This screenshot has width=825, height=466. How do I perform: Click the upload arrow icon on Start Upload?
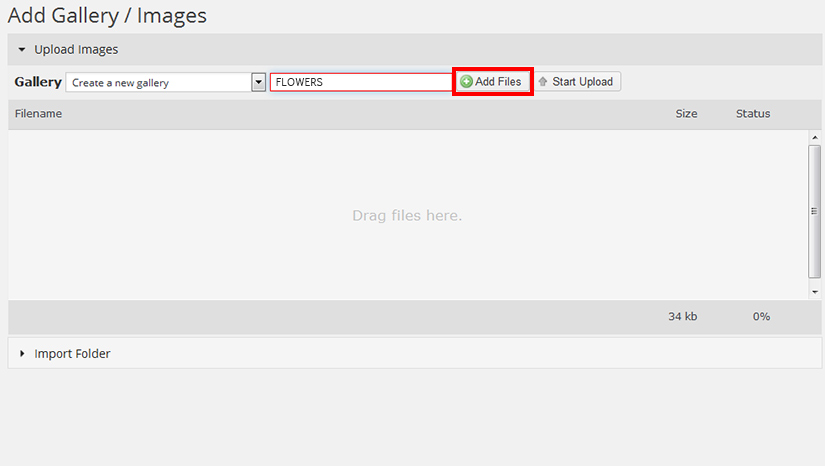(543, 82)
